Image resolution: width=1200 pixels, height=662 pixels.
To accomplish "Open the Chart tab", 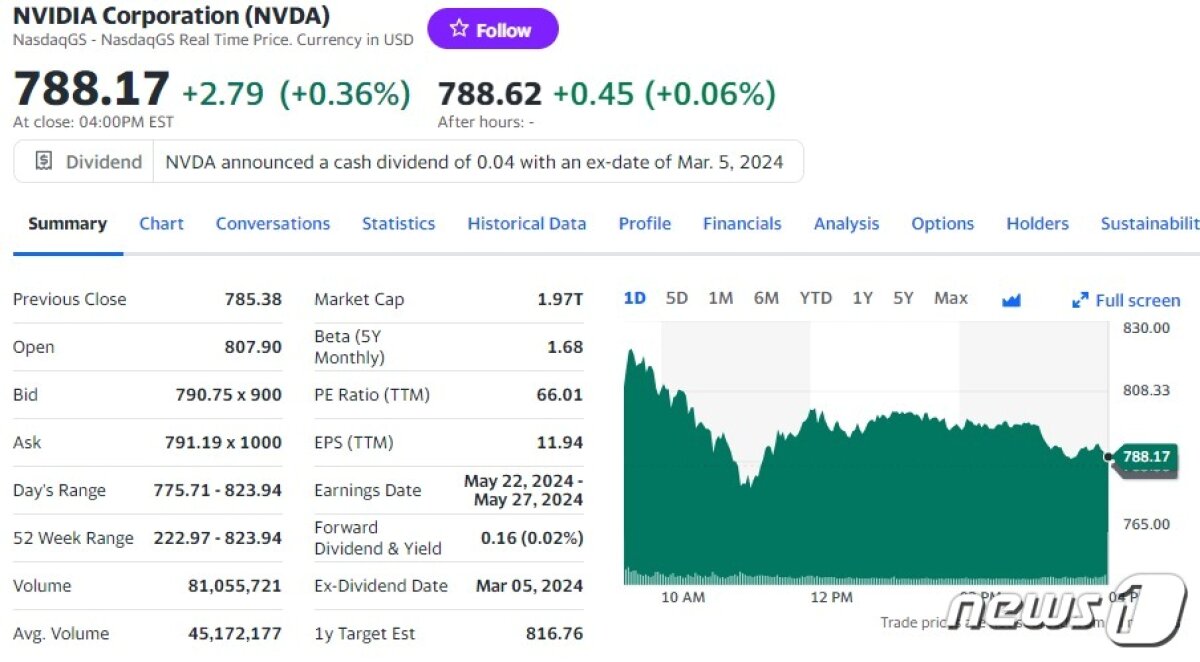I will 161,224.
